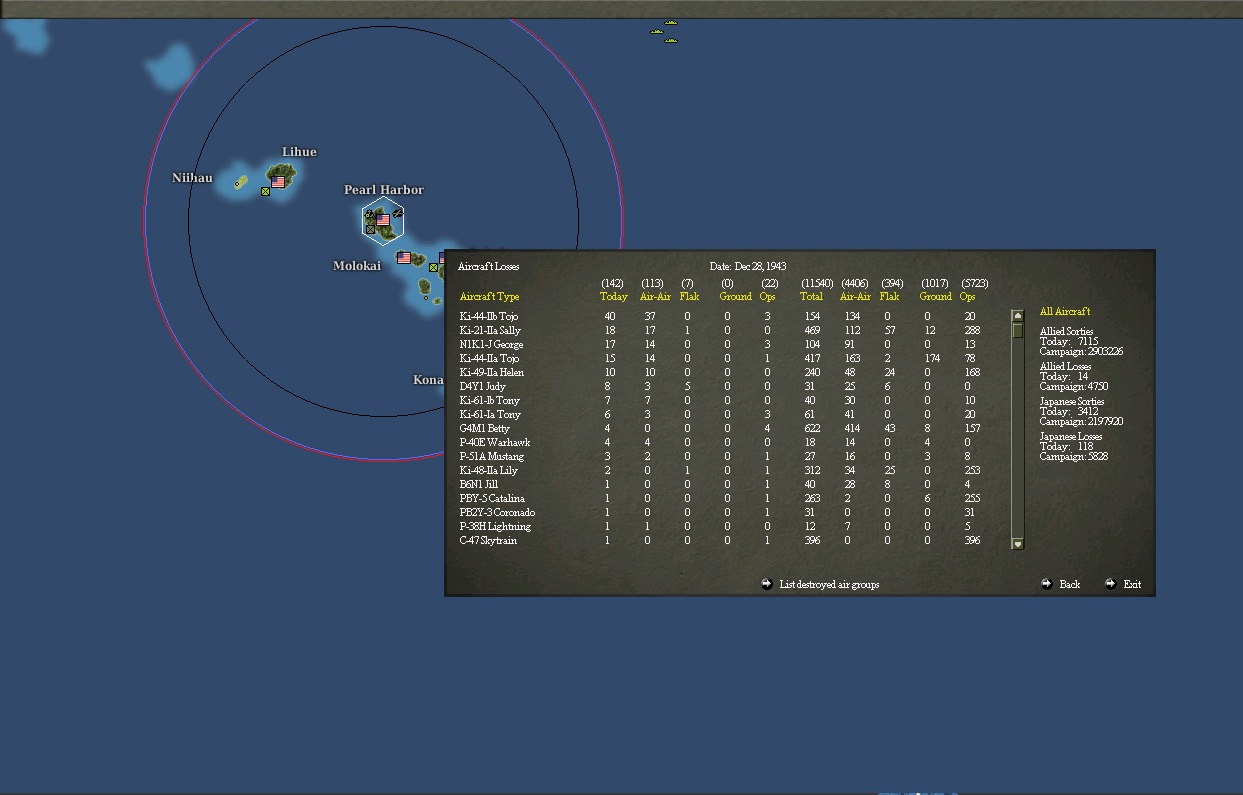The image size is (1243, 795).
Task: Select the PB2Y-3 Coronado row
Action: pos(720,513)
